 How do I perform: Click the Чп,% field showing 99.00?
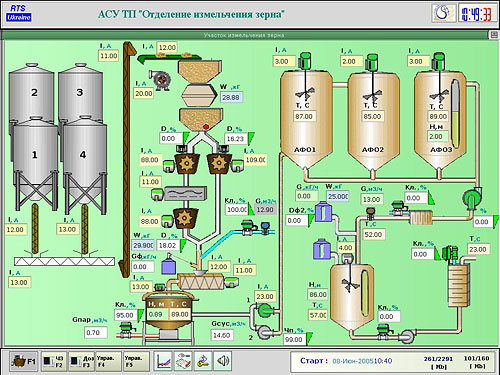295,339
